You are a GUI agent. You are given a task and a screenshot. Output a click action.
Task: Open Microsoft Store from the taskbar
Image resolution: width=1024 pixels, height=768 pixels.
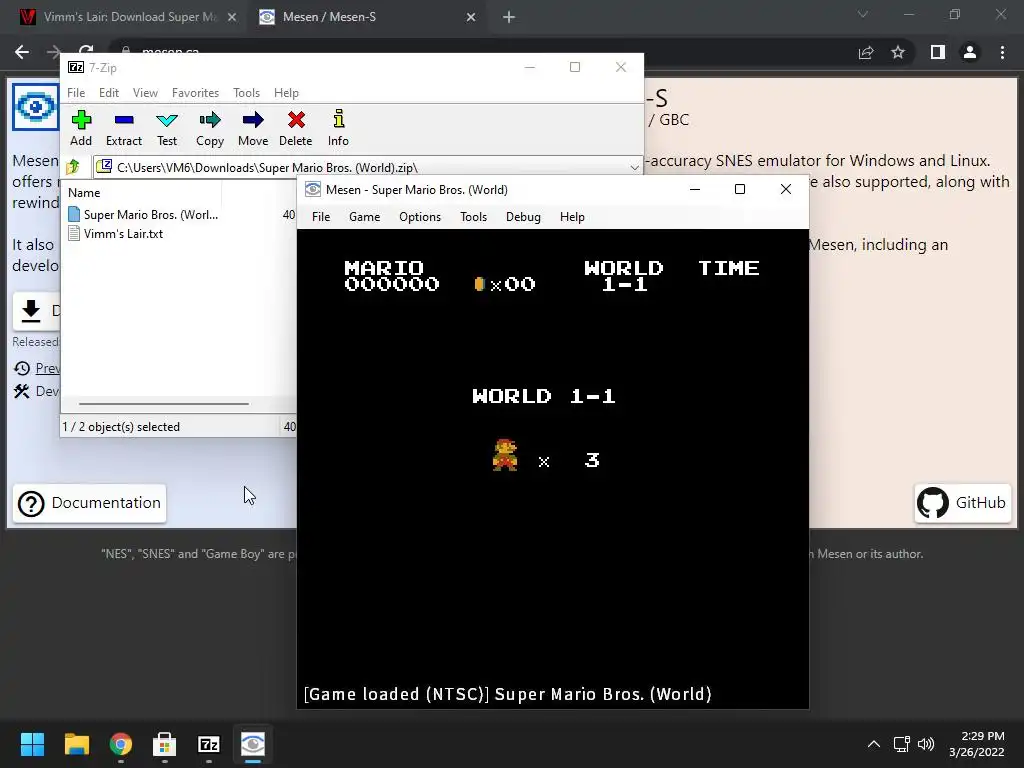165,744
